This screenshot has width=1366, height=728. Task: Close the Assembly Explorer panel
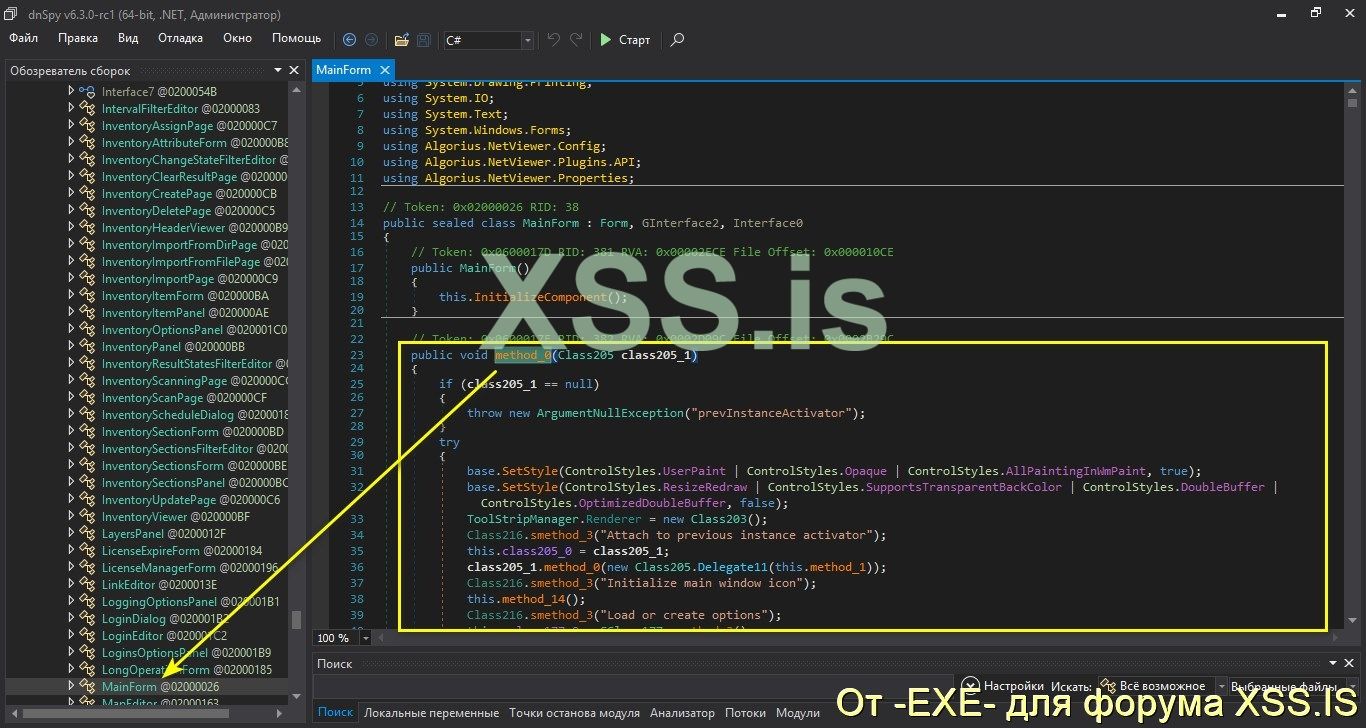point(294,71)
